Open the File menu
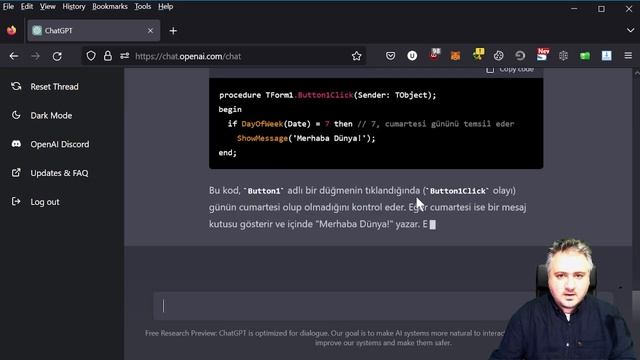Screen dimensions: 640x360 tap(8, 7)
